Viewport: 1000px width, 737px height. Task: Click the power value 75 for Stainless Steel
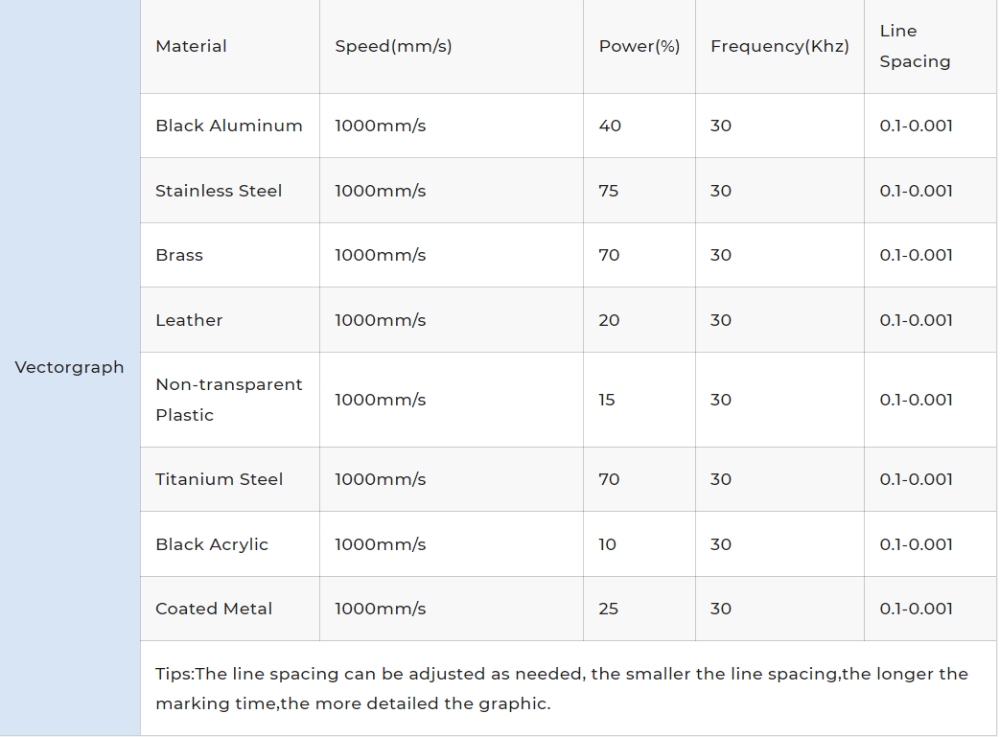click(x=609, y=190)
